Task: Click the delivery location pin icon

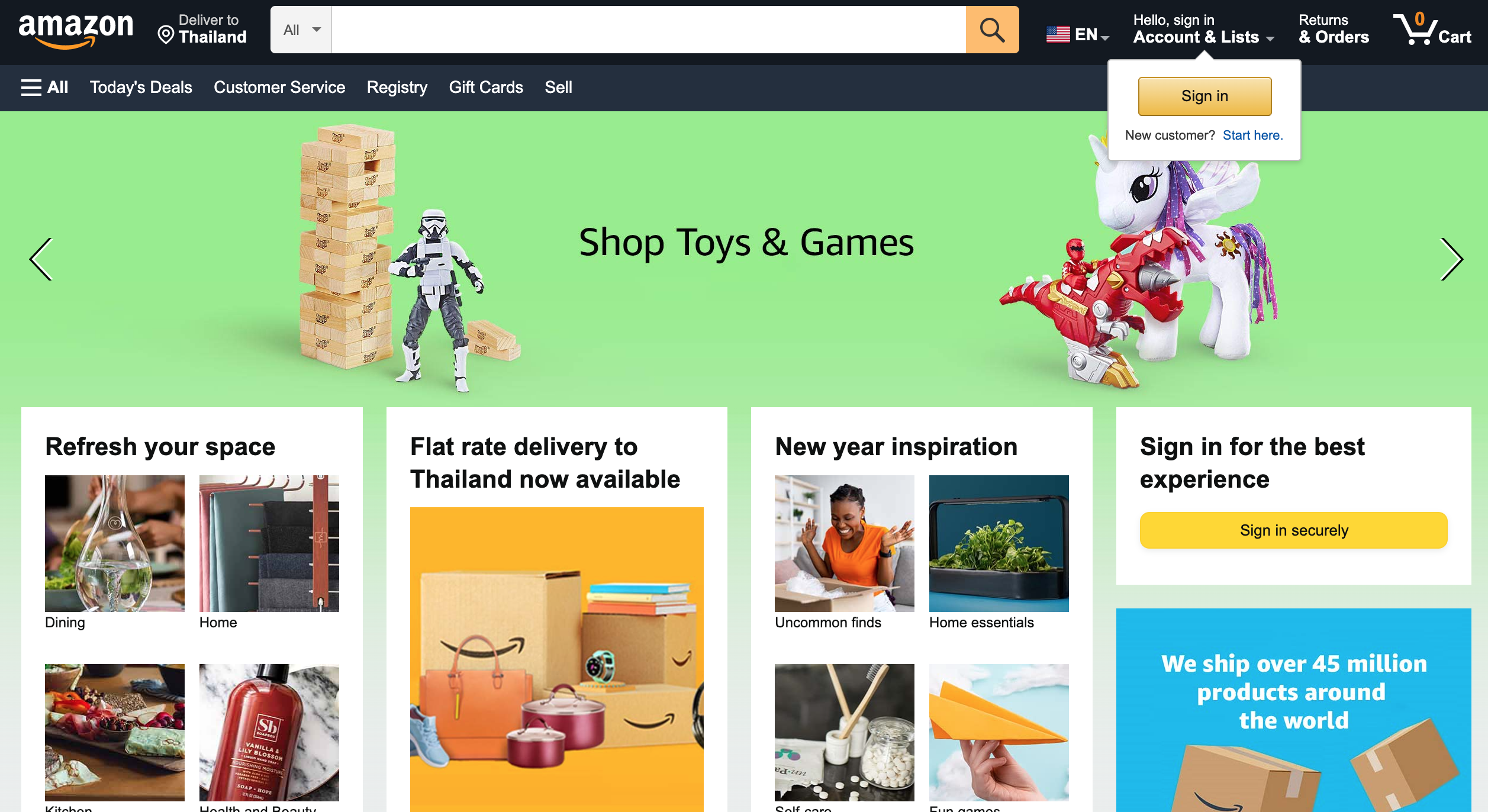Action: pyautogui.click(x=166, y=35)
